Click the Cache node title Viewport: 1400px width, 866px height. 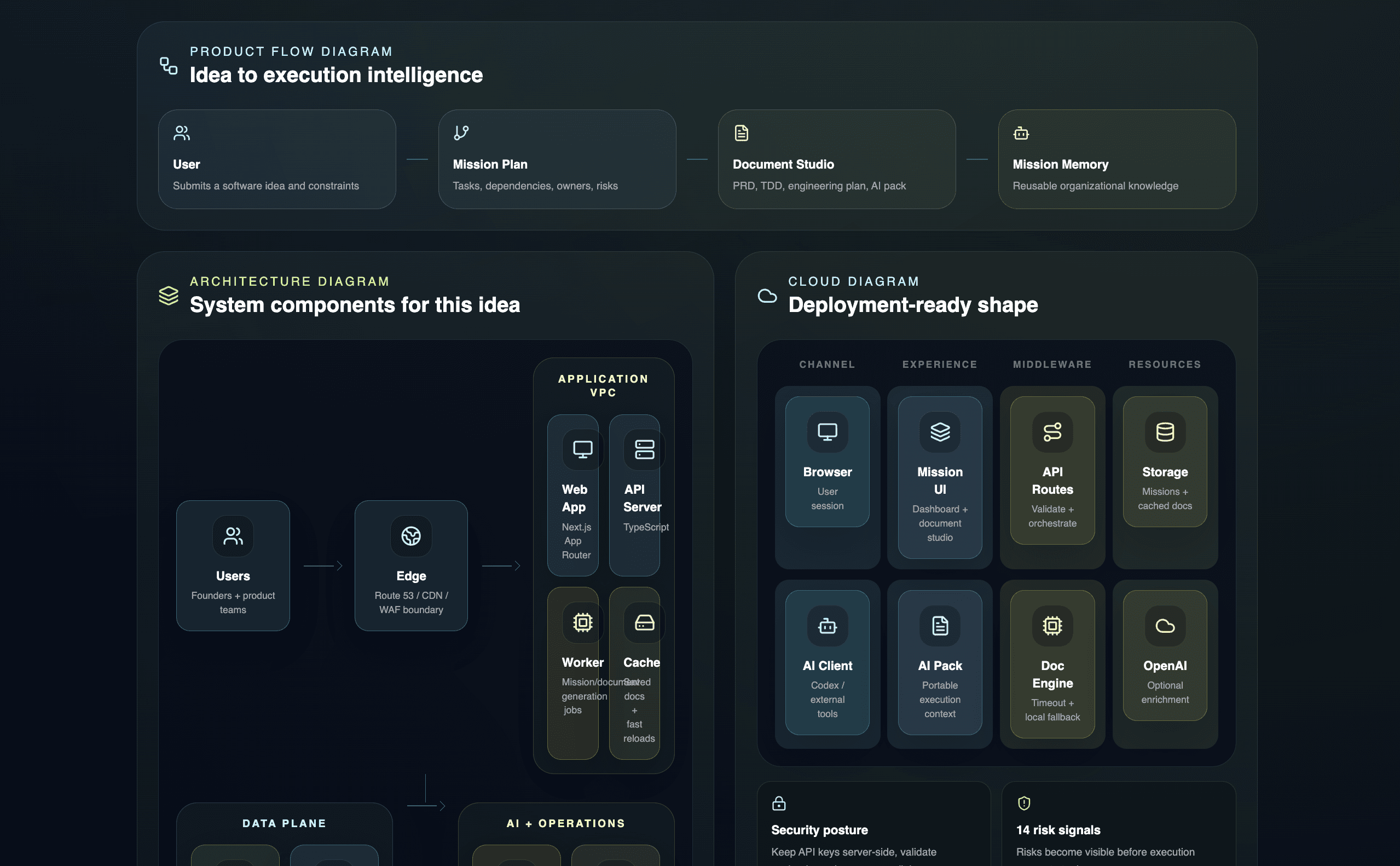(x=642, y=663)
